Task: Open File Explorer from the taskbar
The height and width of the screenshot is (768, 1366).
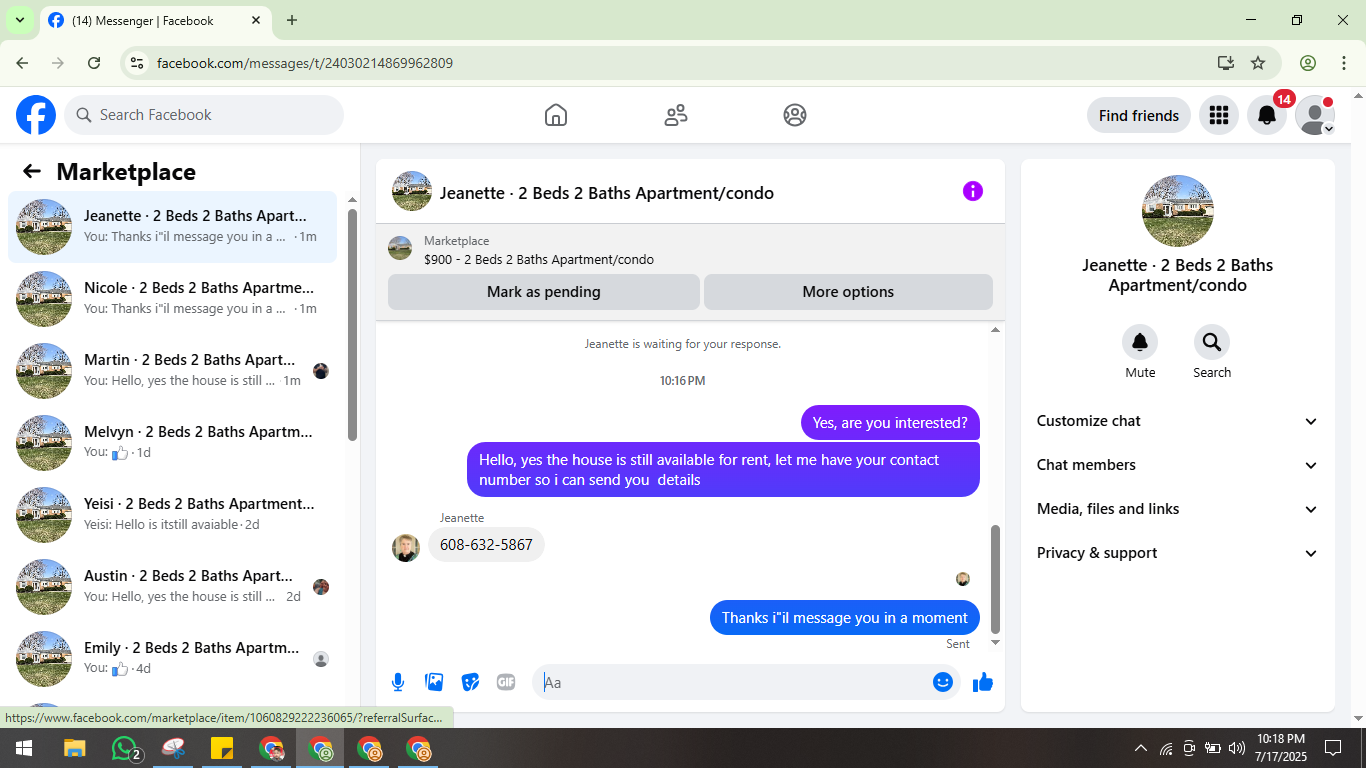Action: click(x=75, y=748)
